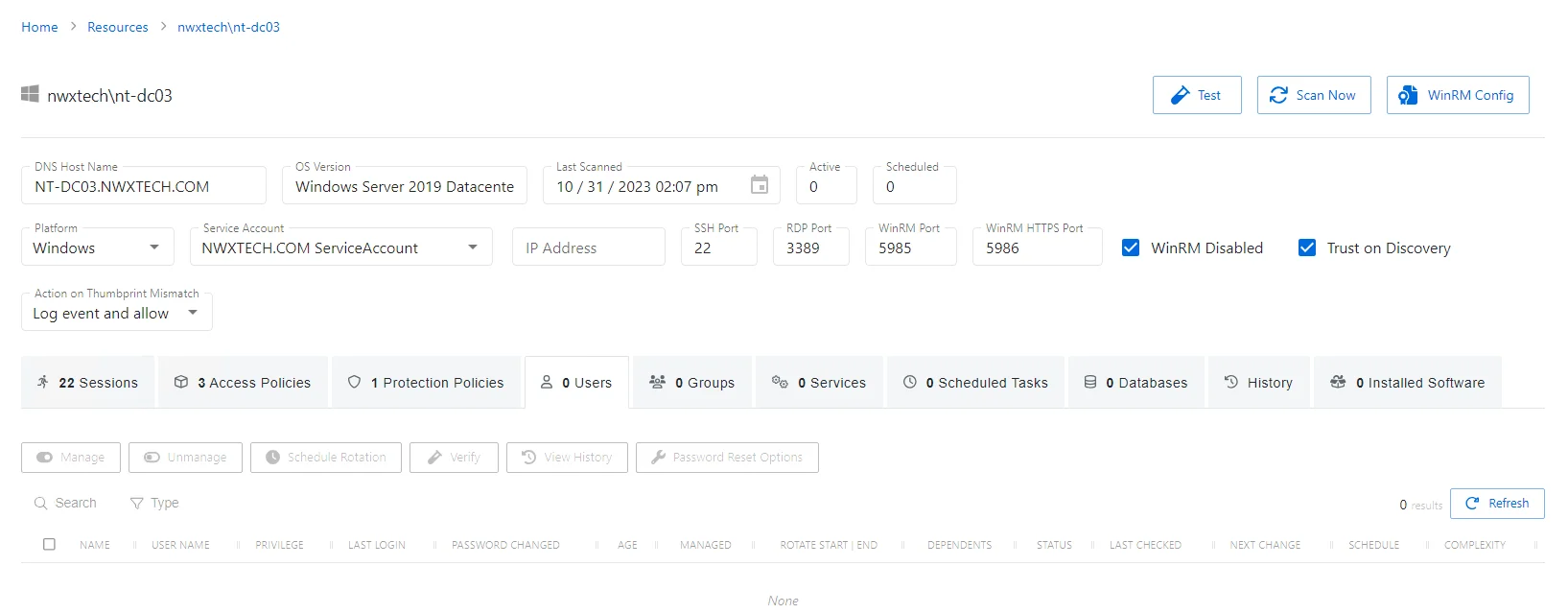Open the Platform dropdown
Screen dimensions: 1568x613
pyautogui.click(x=98, y=248)
